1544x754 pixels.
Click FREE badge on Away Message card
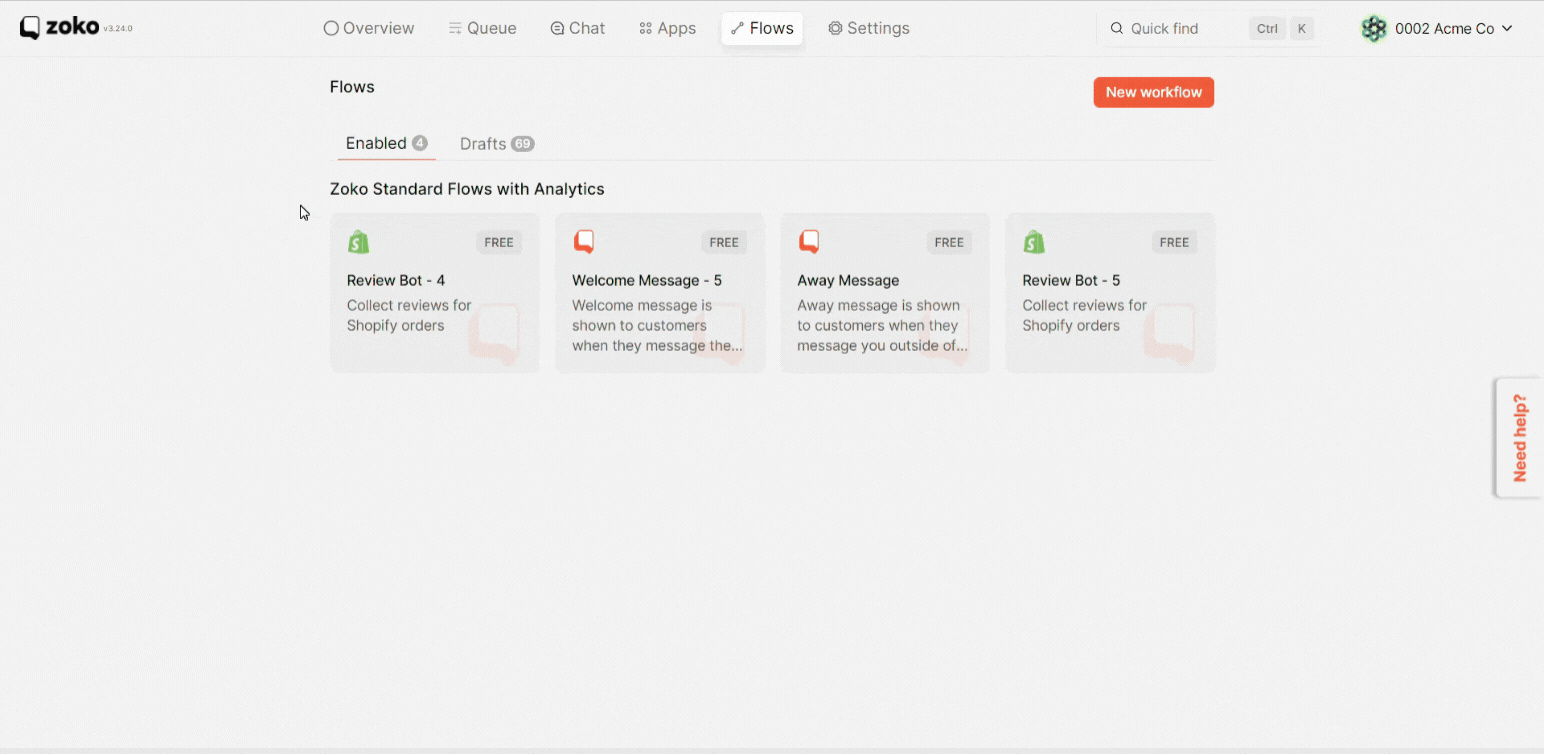pyautogui.click(x=949, y=242)
